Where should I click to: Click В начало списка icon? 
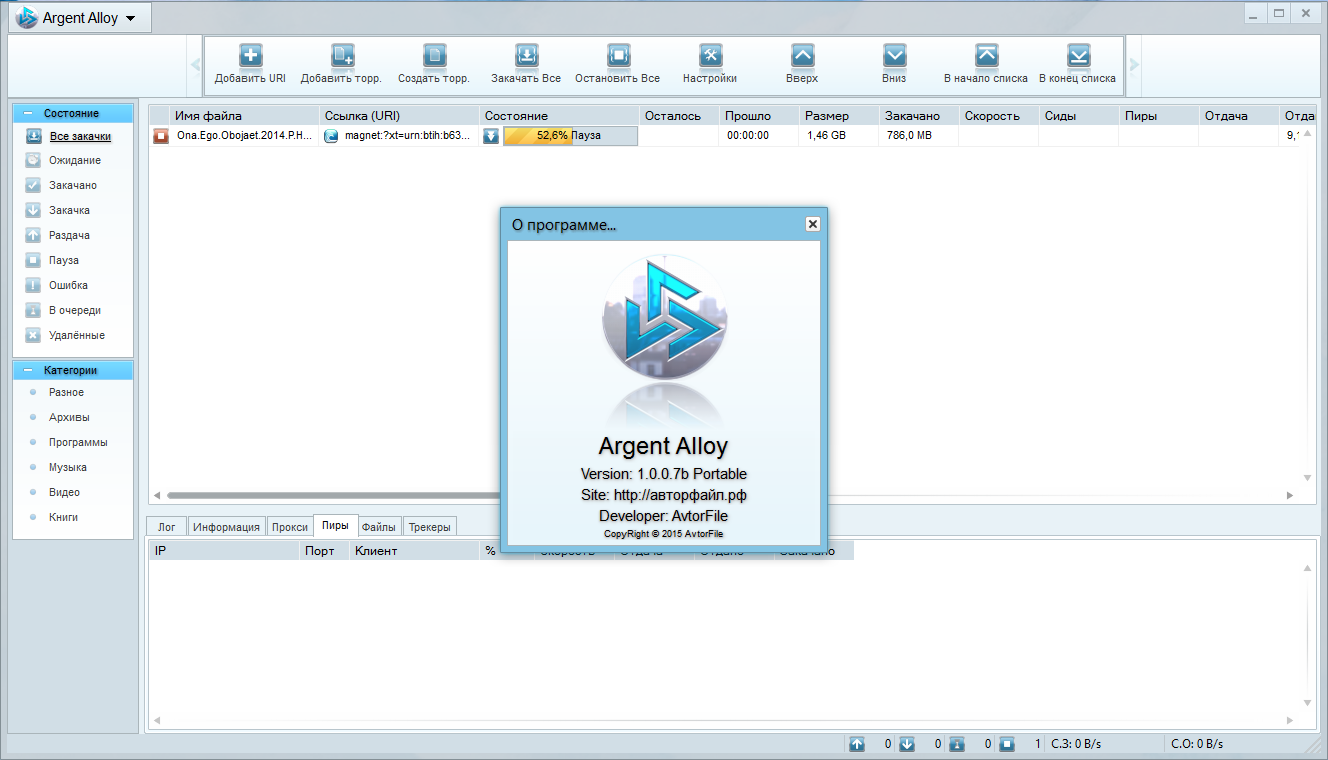986,56
